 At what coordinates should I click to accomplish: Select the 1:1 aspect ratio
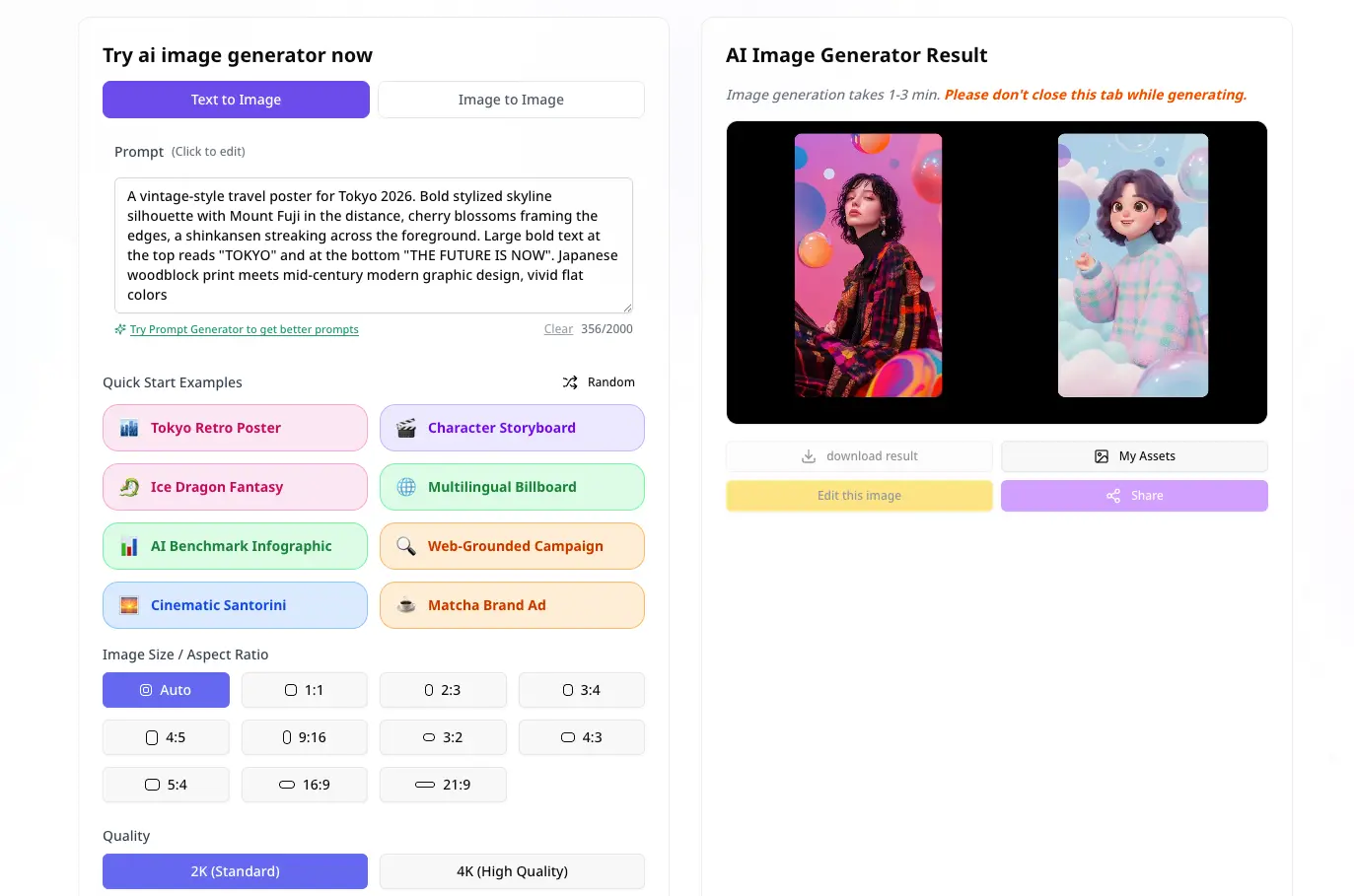[304, 690]
